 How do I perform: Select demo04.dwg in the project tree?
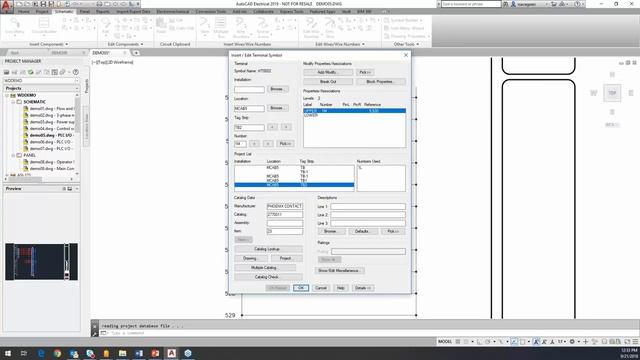[x=52, y=129]
